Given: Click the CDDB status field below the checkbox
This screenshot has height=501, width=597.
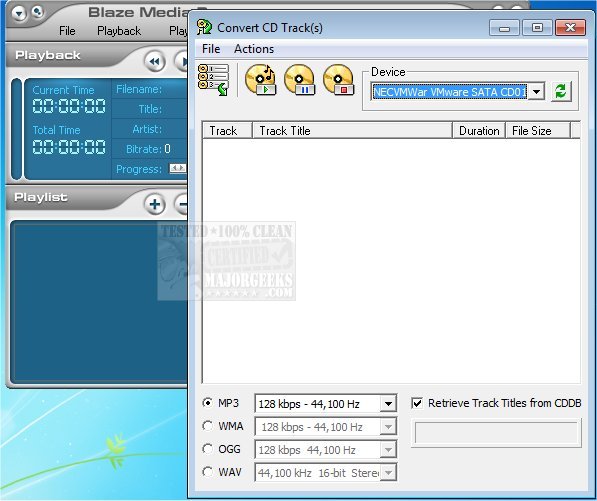Looking at the screenshot, I should click(x=496, y=433).
